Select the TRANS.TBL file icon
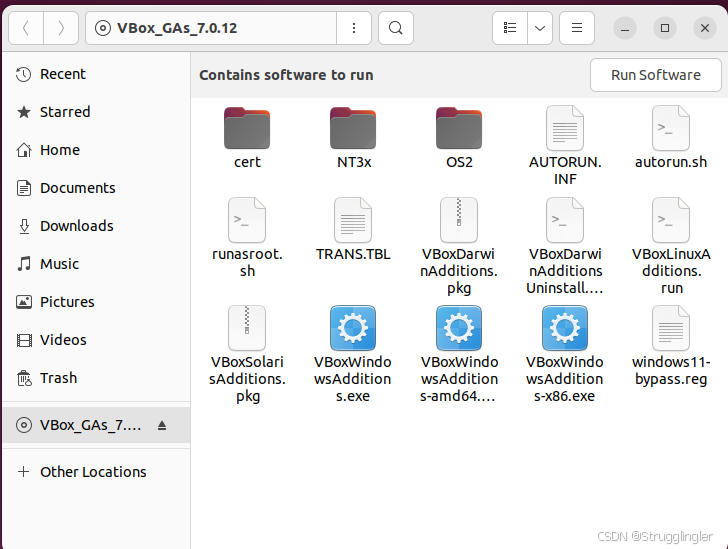The image size is (728, 549). pyautogui.click(x=353, y=220)
